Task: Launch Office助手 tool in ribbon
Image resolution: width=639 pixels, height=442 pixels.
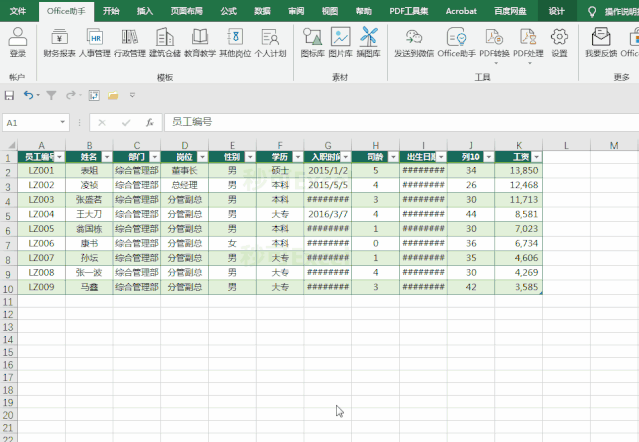Action: click(456, 42)
